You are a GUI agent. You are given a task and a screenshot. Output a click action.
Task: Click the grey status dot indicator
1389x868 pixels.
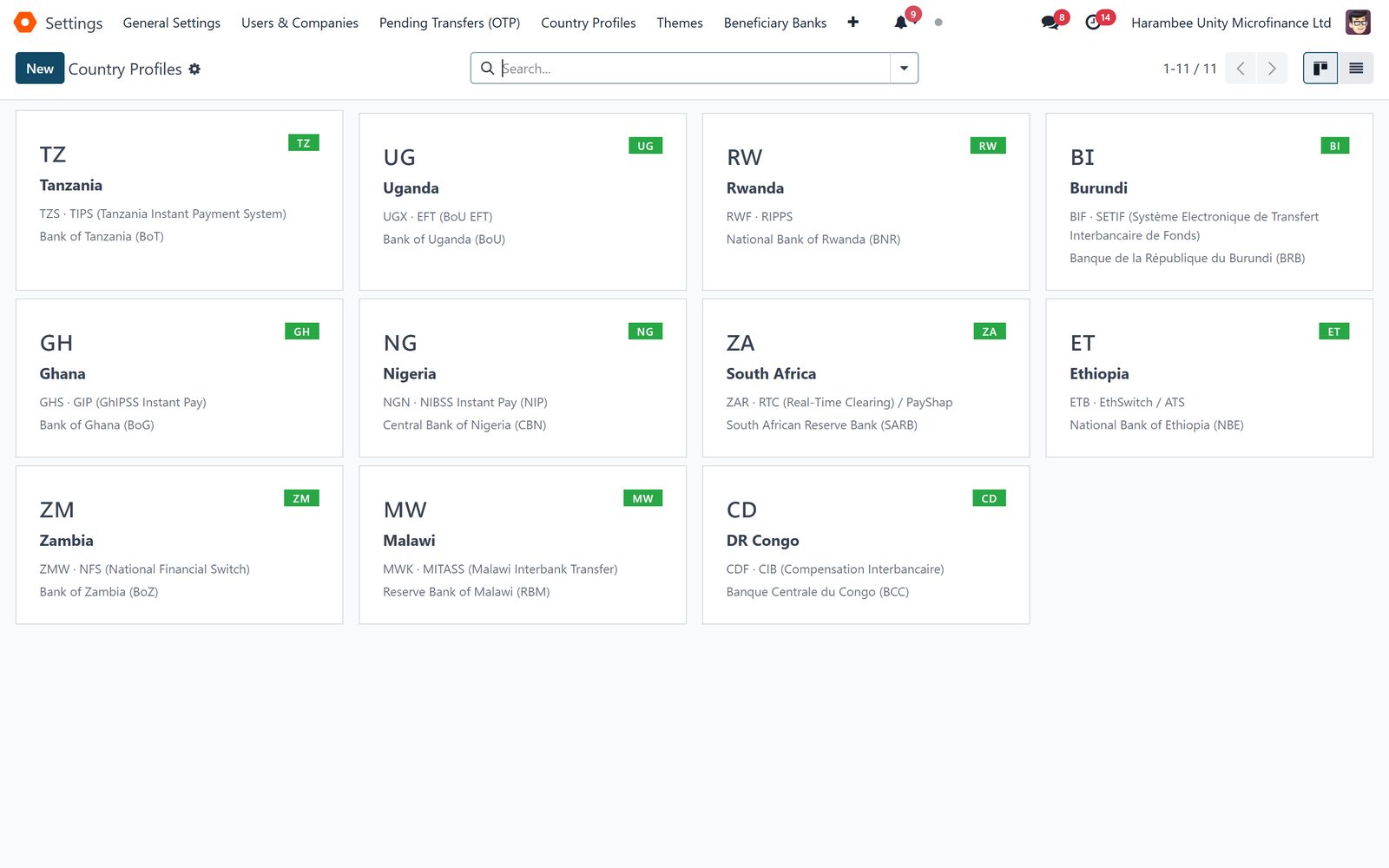click(x=938, y=23)
